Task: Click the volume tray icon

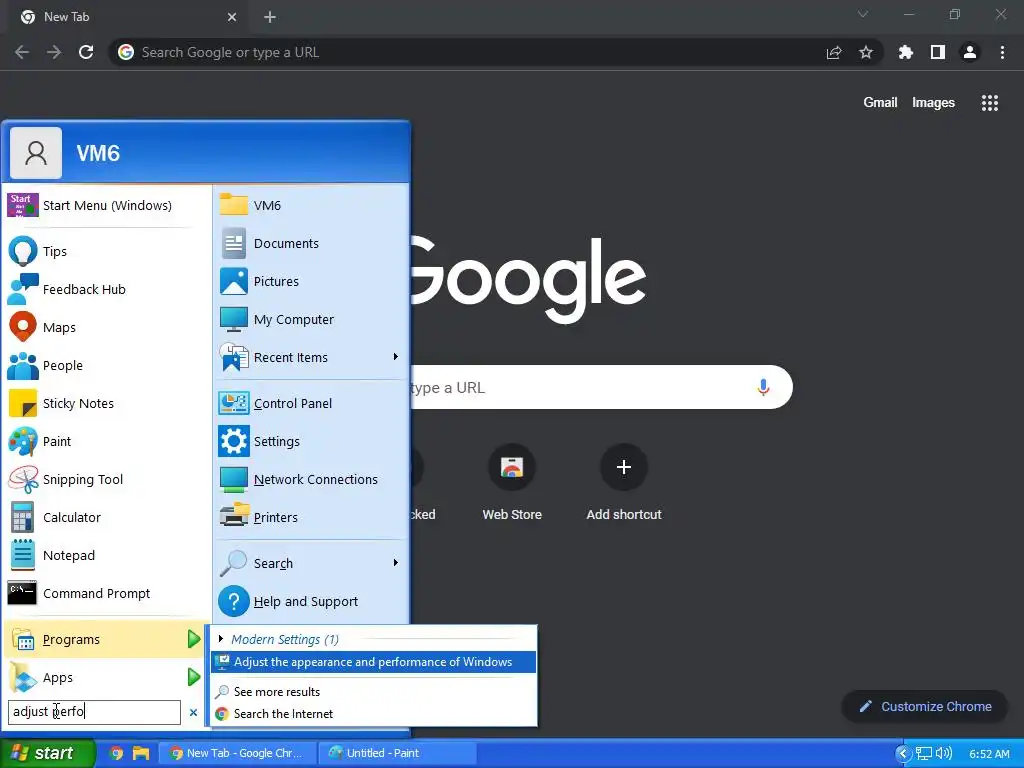Action: pyautogui.click(x=944, y=754)
